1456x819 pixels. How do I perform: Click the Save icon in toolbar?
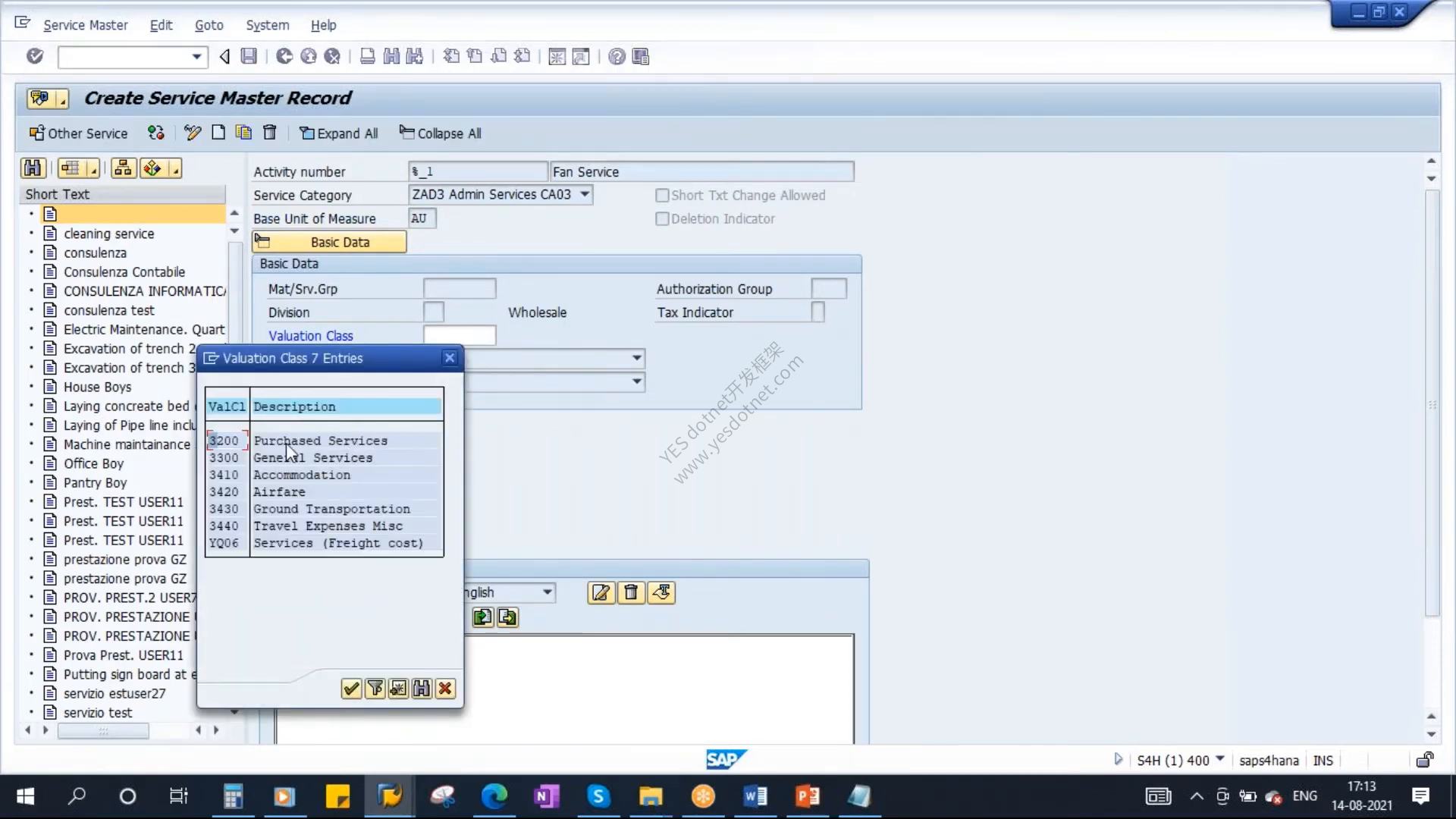(249, 56)
